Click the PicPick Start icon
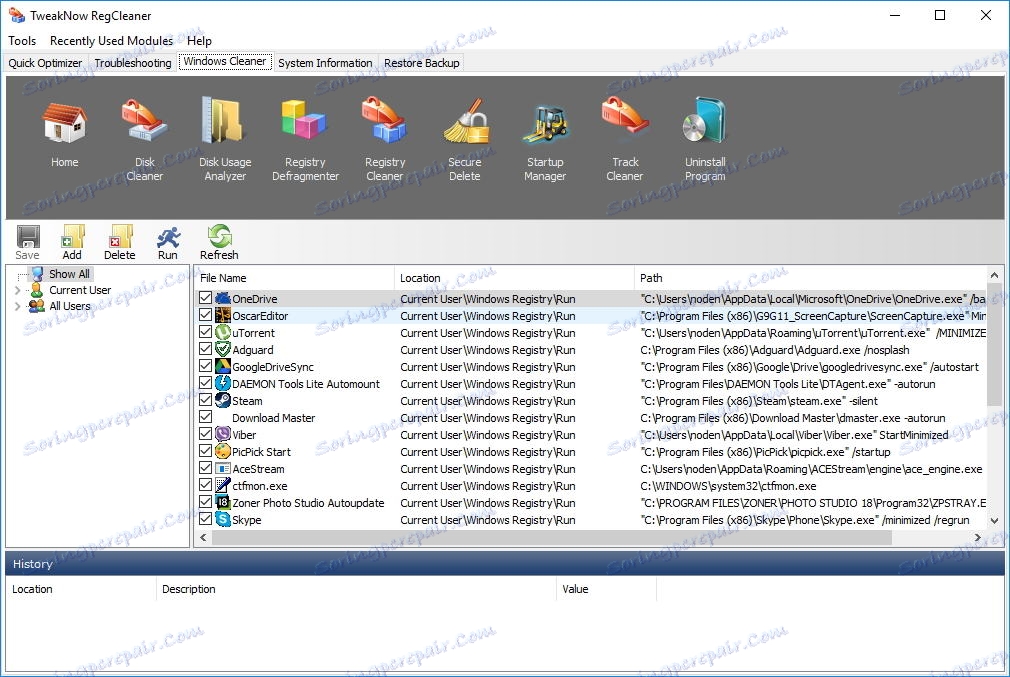 point(223,452)
